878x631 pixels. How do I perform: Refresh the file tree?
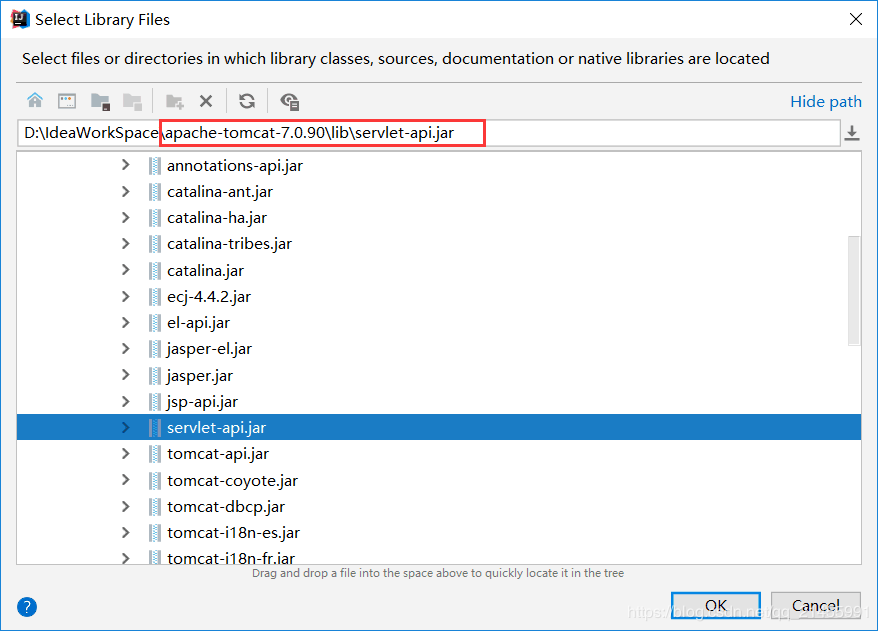tap(246, 101)
